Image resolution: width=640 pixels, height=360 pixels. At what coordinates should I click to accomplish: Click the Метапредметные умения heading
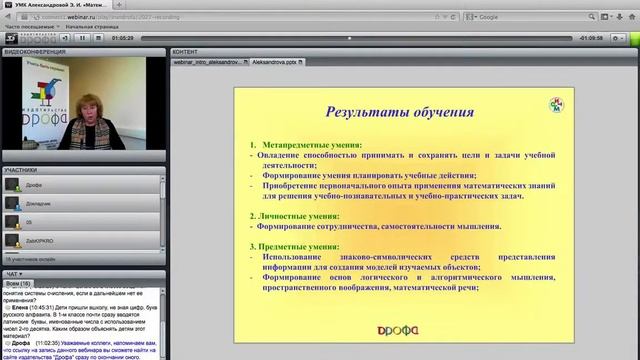[x=312, y=145]
